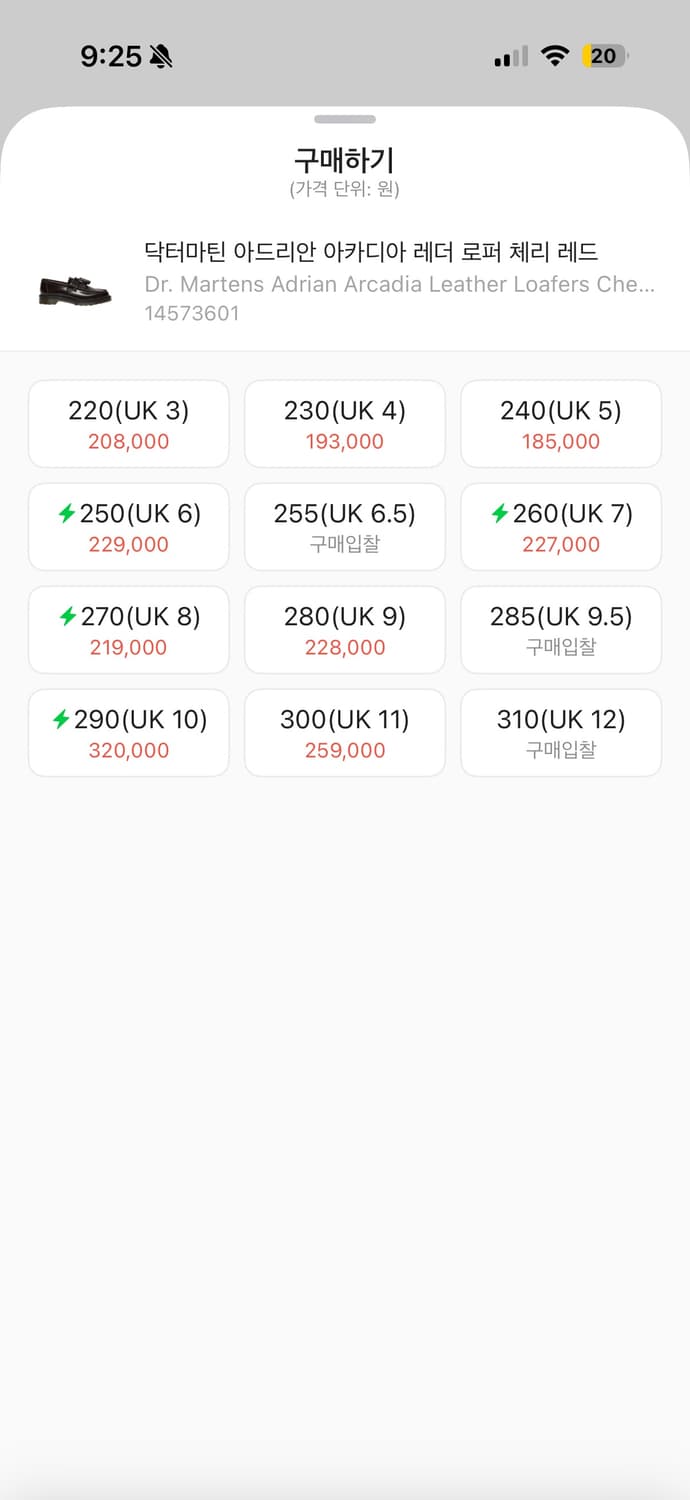Viewport: 690px width, 1500px height.
Task: Select the lightning express icon on 250(UK 6)
Action: (x=67, y=514)
